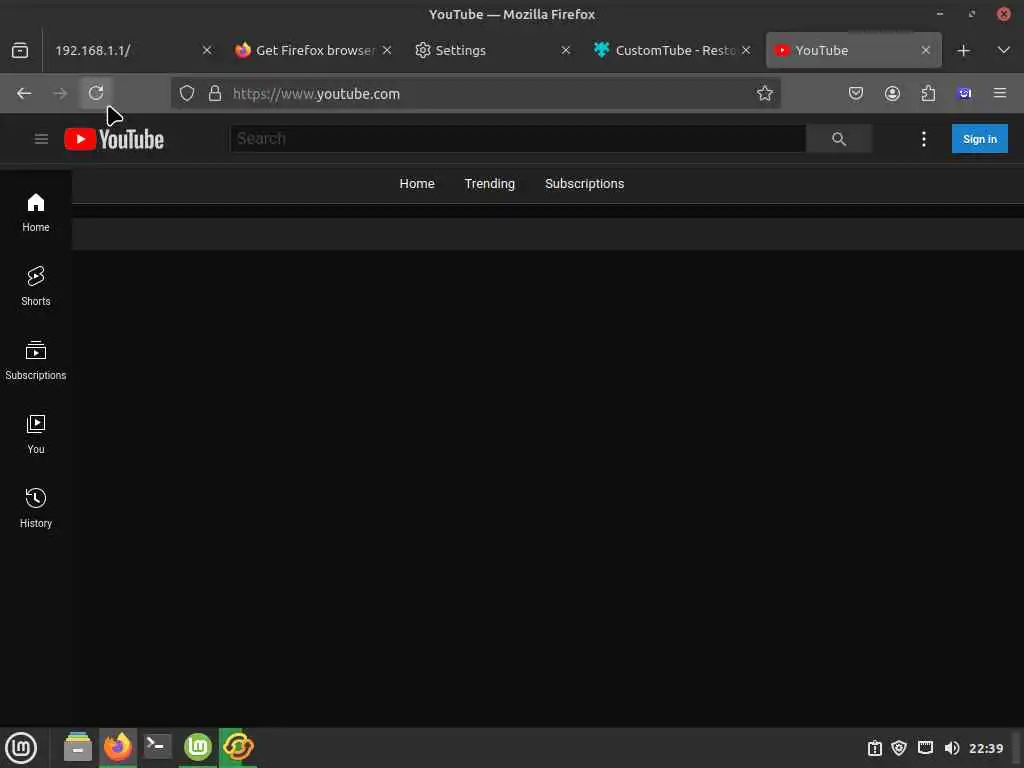
Task: Open the Pocket save icon
Action: click(x=856, y=93)
